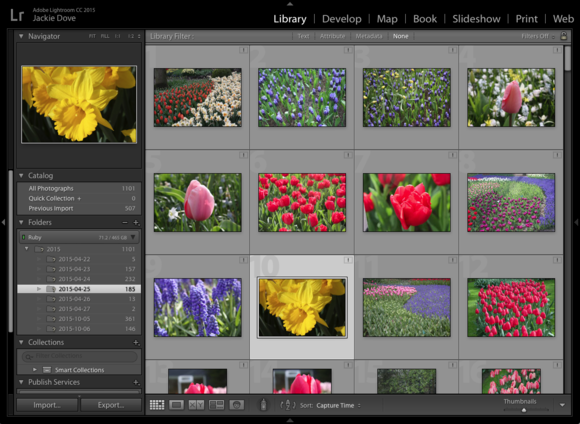Click badge icon on thumbnail 12
Viewport: 580px width, 424px height.
557,260
